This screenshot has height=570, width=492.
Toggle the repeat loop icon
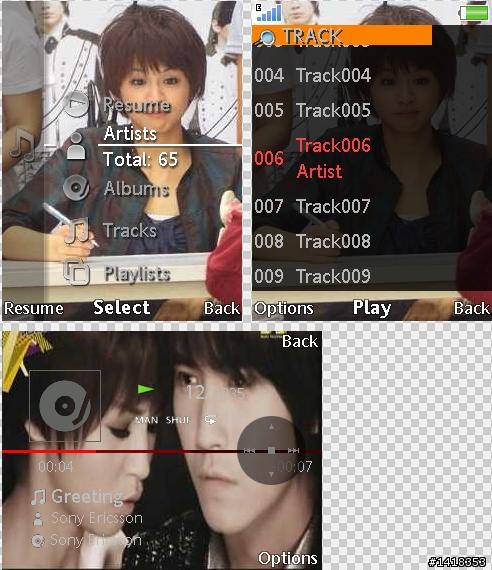point(211,420)
